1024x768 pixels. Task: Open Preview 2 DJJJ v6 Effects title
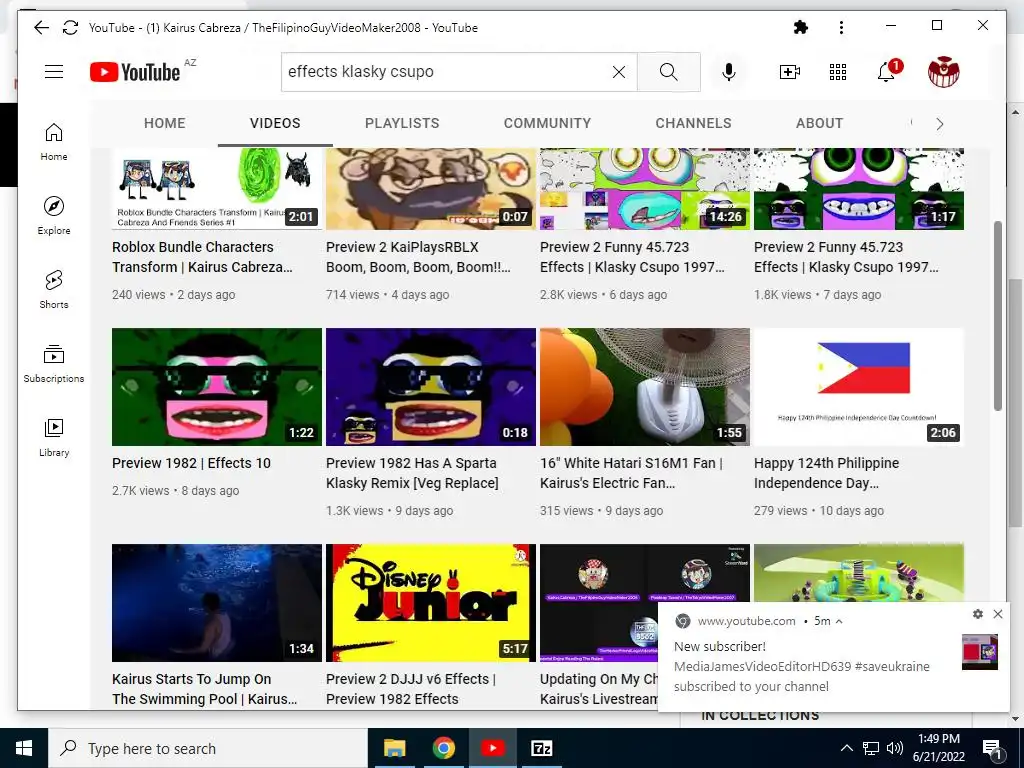tap(411, 689)
